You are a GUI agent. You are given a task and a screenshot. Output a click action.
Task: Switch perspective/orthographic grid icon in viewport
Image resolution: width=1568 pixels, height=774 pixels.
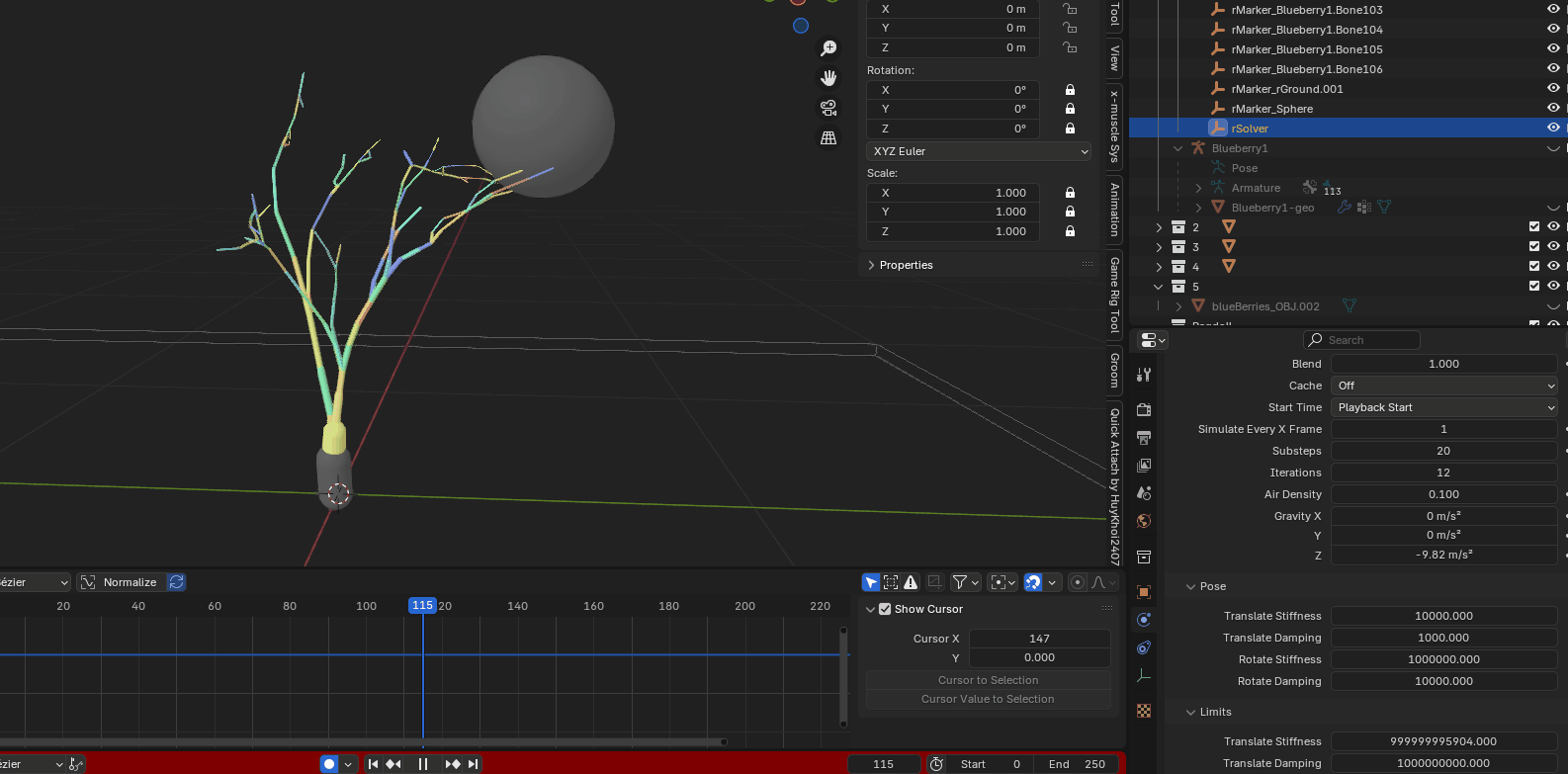click(x=828, y=137)
